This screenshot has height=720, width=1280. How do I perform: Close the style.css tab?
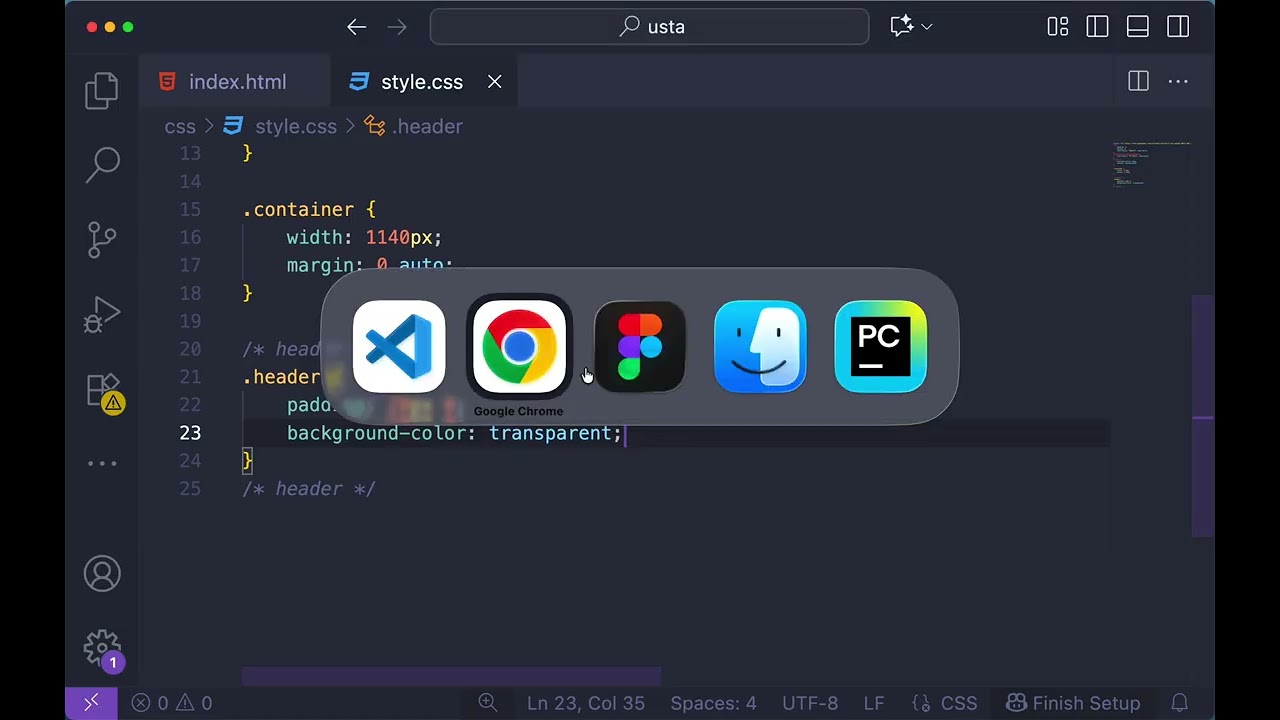coord(495,82)
